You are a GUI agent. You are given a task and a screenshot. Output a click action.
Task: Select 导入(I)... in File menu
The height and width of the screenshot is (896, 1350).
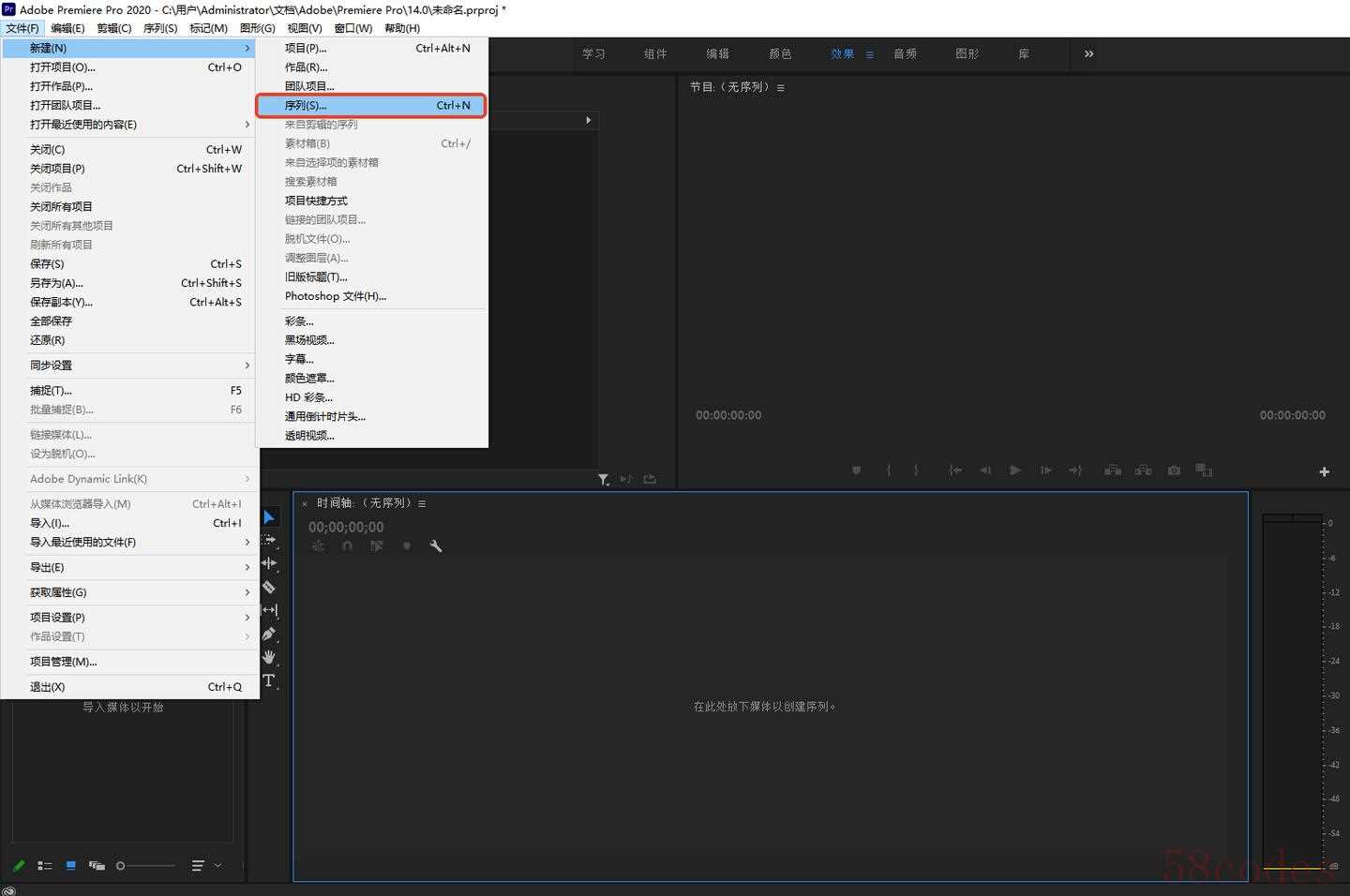point(130,523)
